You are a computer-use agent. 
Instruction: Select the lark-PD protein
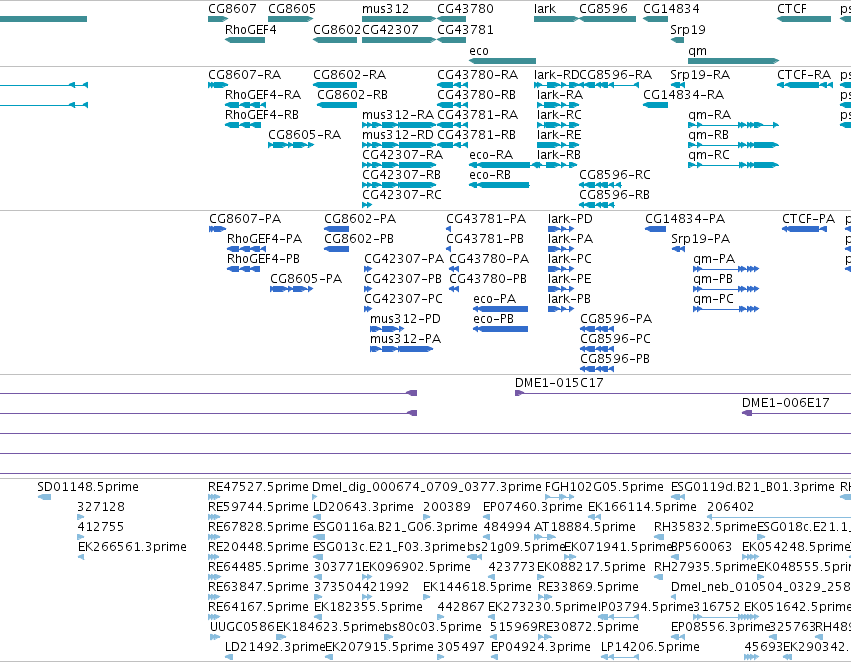[561, 229]
